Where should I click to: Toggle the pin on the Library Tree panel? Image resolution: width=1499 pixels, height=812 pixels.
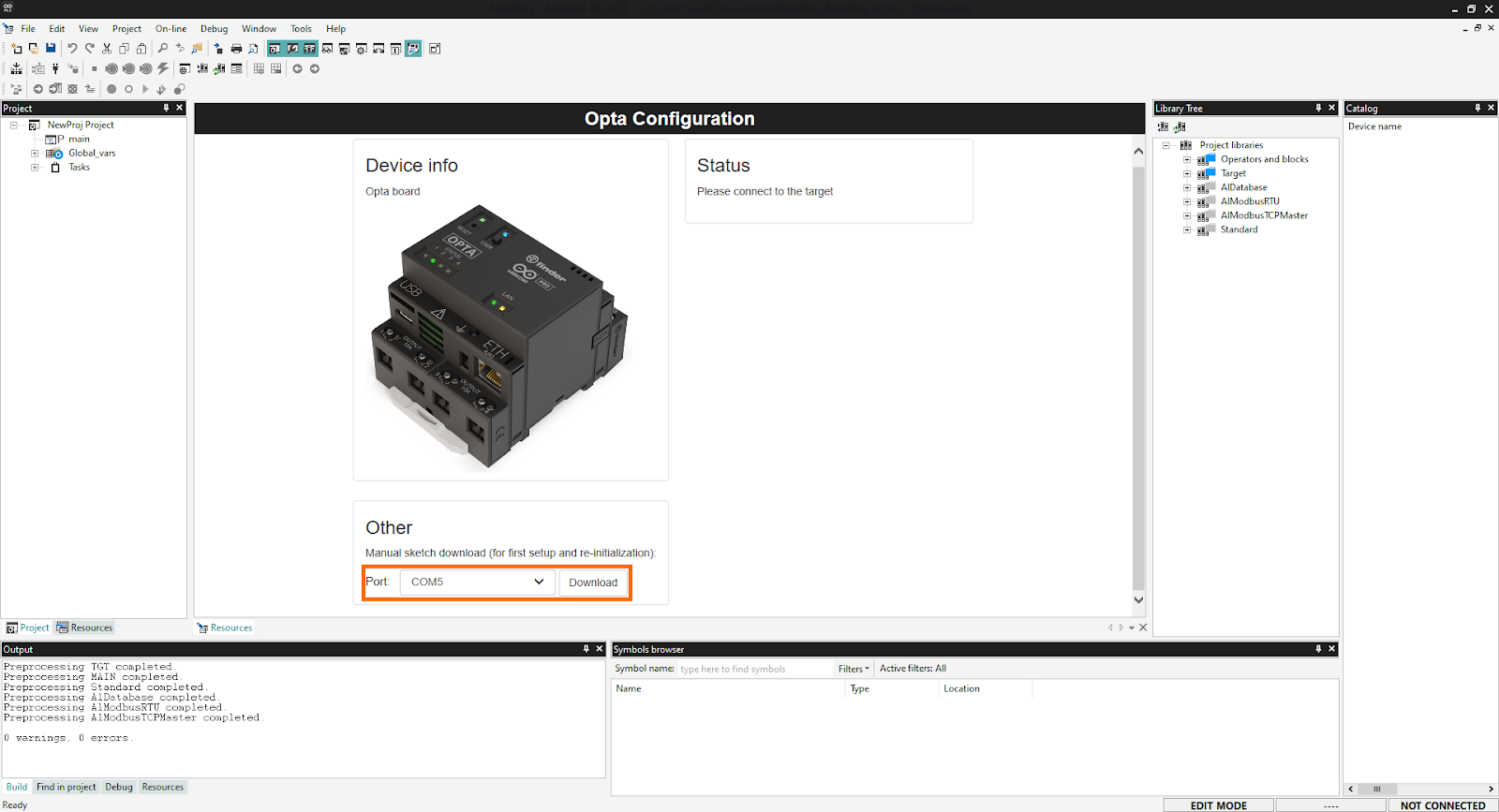pyautogui.click(x=1318, y=108)
